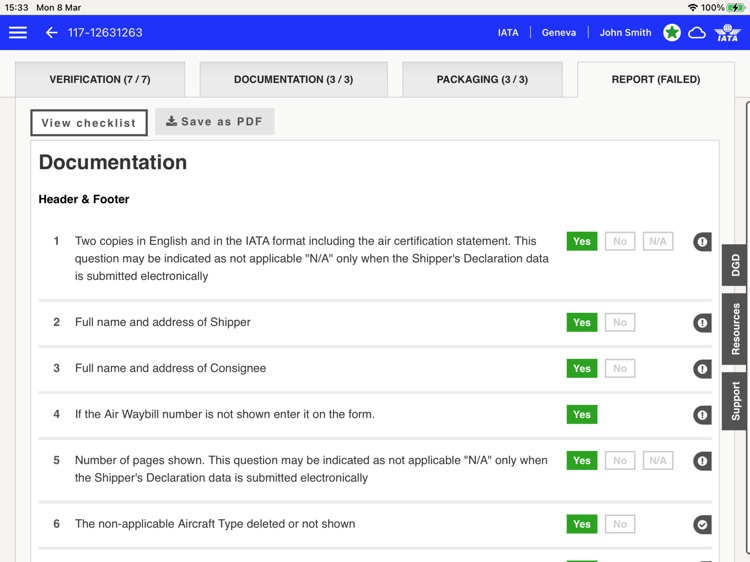Switch to Report (Failed) tab

point(656,79)
